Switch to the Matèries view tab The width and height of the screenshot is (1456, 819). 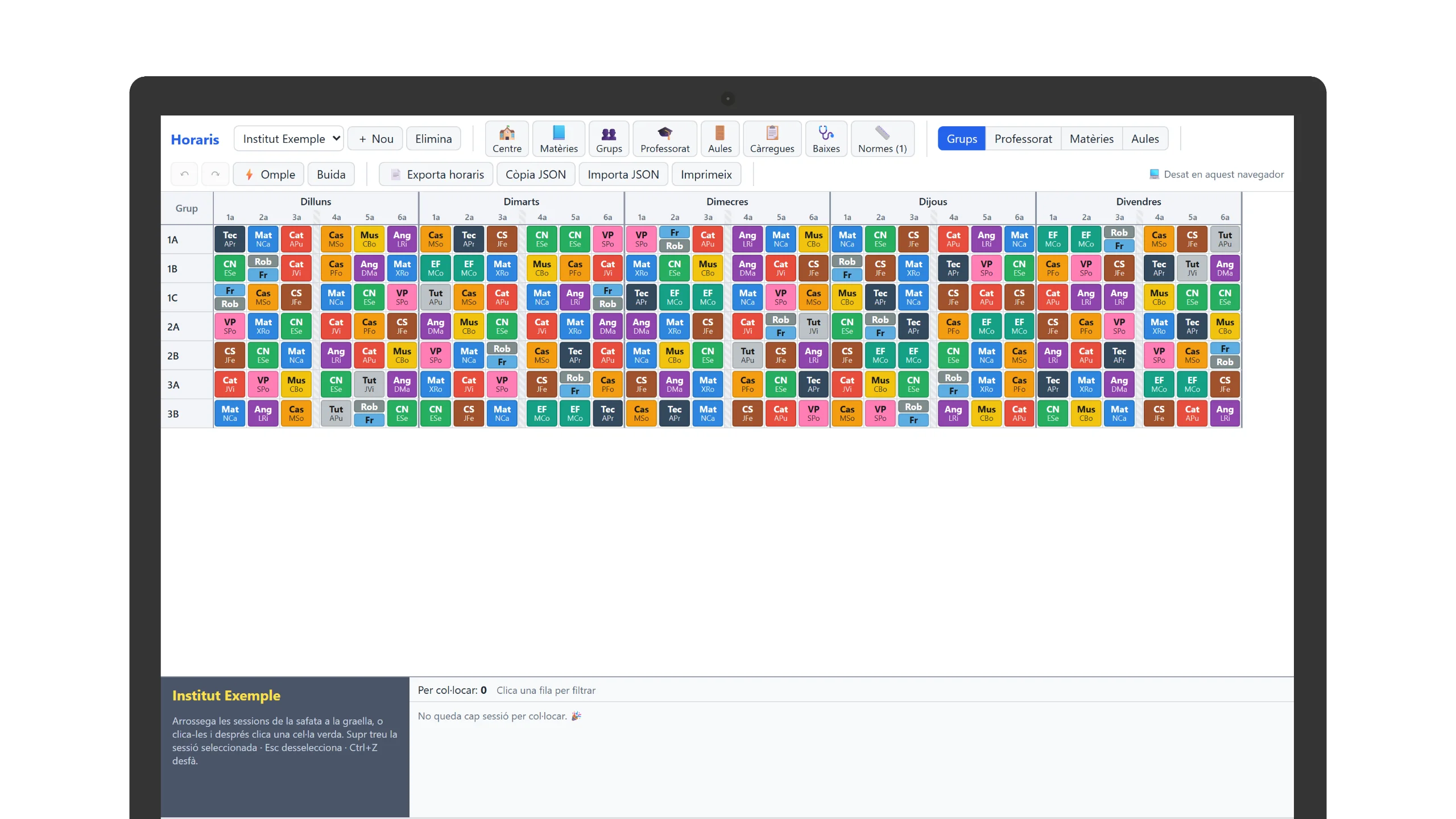tap(1091, 139)
